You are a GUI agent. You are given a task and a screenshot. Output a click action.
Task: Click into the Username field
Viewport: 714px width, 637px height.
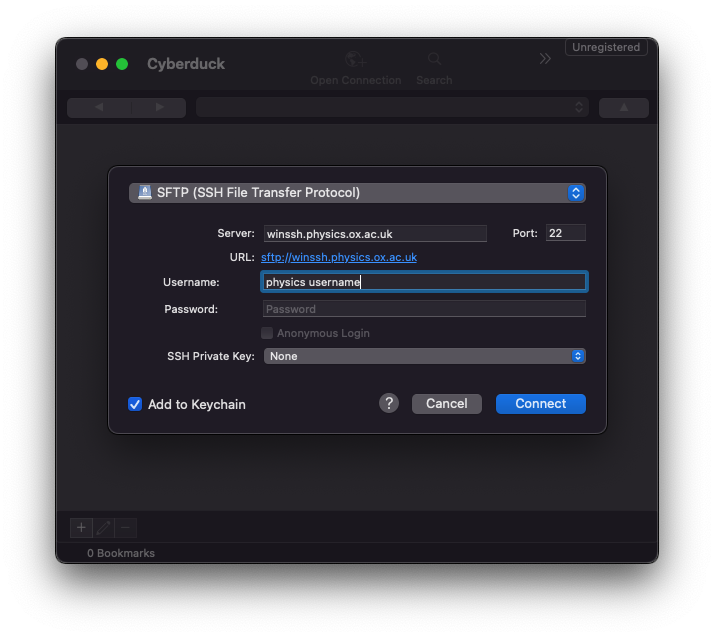click(x=424, y=282)
